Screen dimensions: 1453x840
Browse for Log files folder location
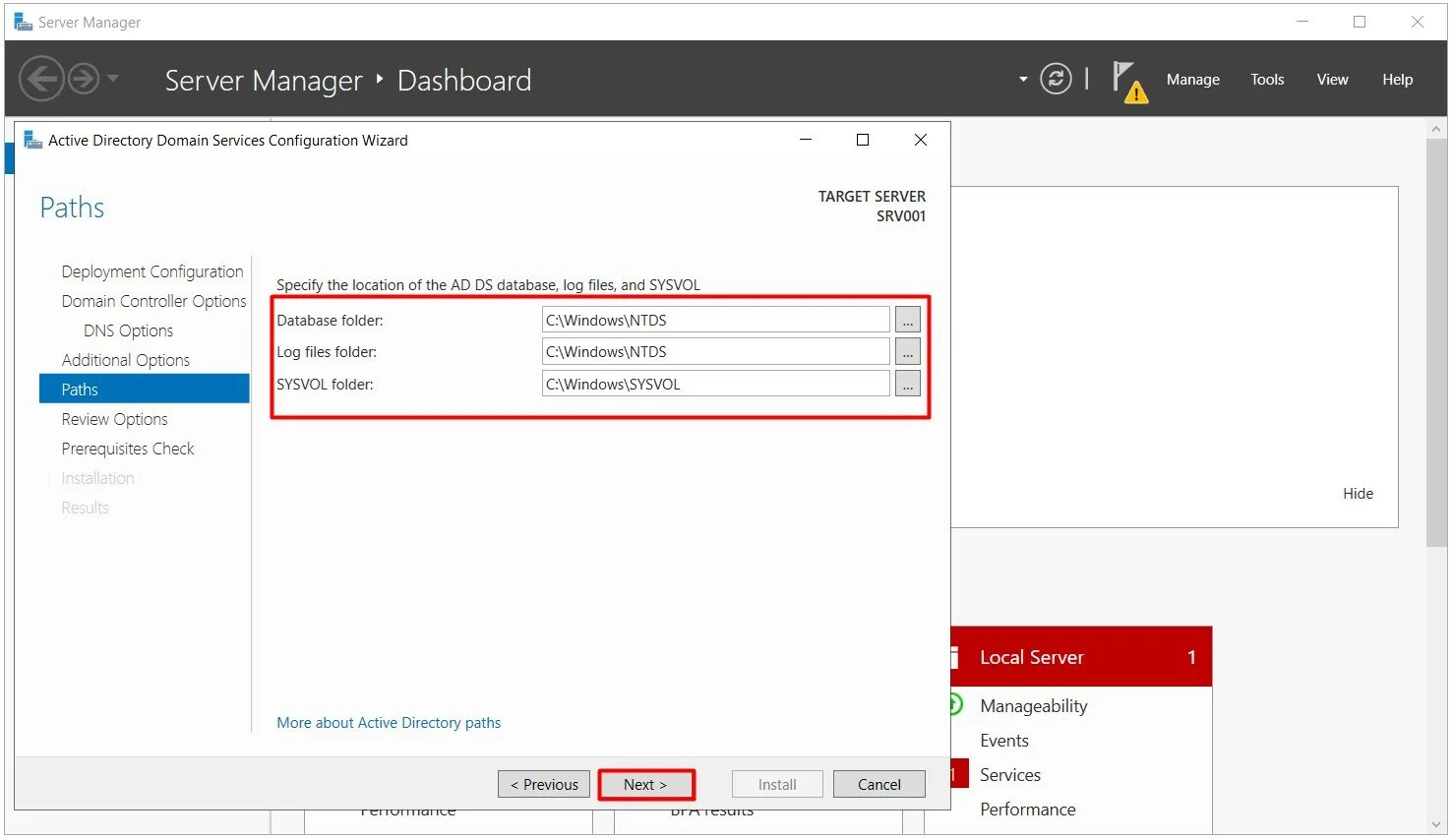tap(907, 351)
